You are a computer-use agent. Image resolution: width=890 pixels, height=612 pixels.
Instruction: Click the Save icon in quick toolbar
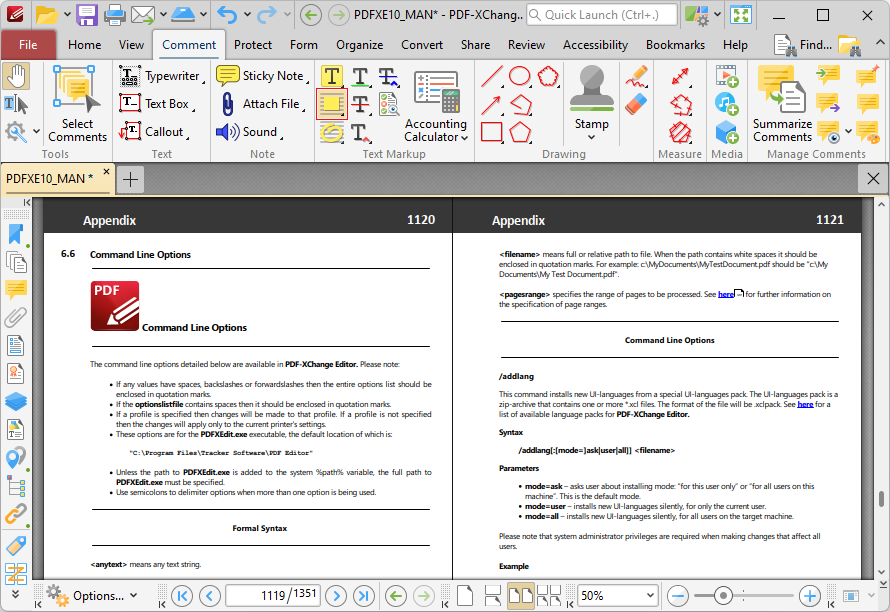tap(87, 15)
